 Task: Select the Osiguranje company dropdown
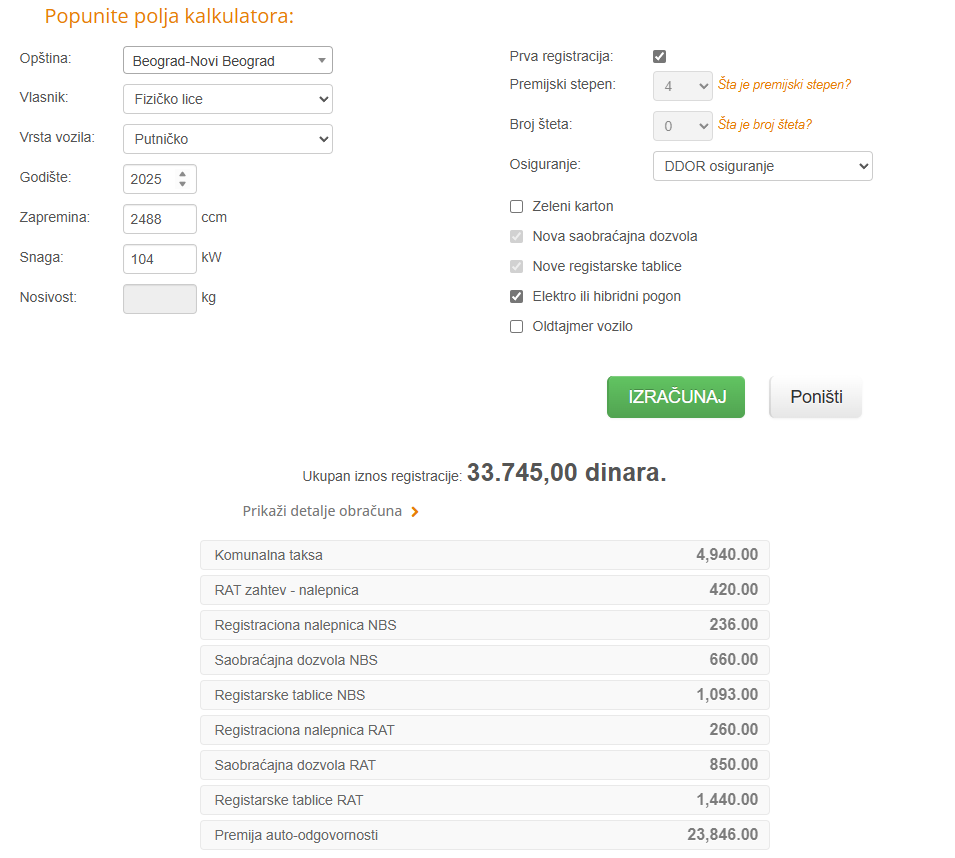pos(762,166)
